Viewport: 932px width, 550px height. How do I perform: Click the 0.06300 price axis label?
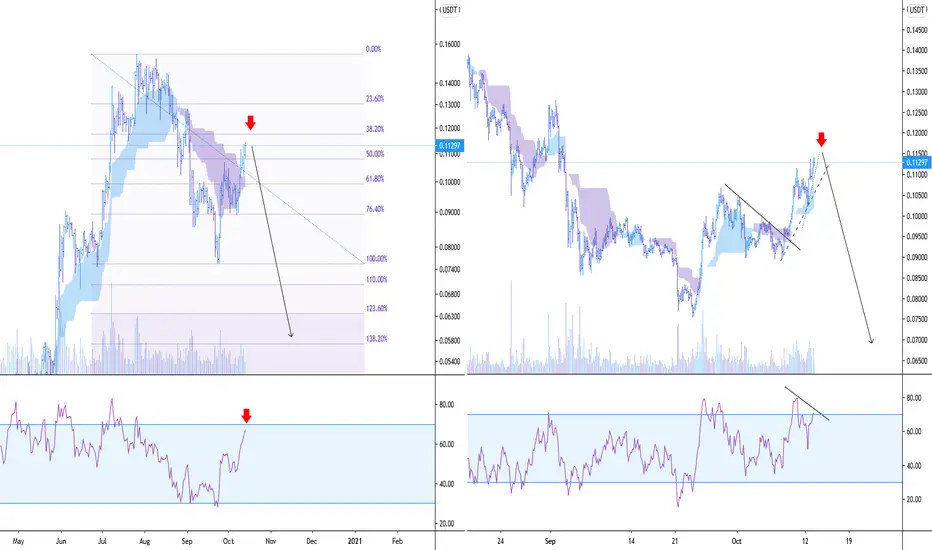[x=450, y=316]
